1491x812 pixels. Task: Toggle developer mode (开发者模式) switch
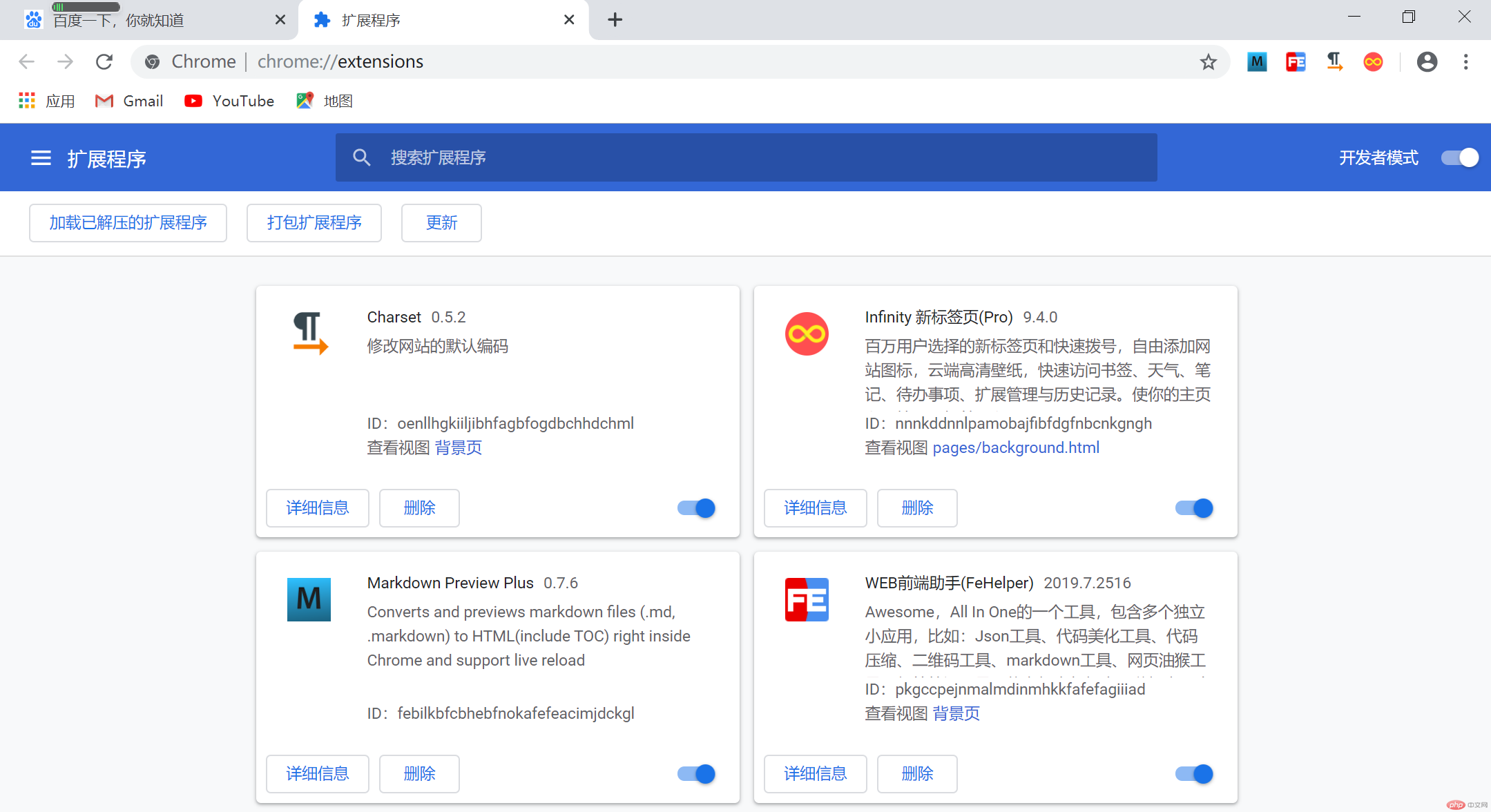click(1459, 158)
